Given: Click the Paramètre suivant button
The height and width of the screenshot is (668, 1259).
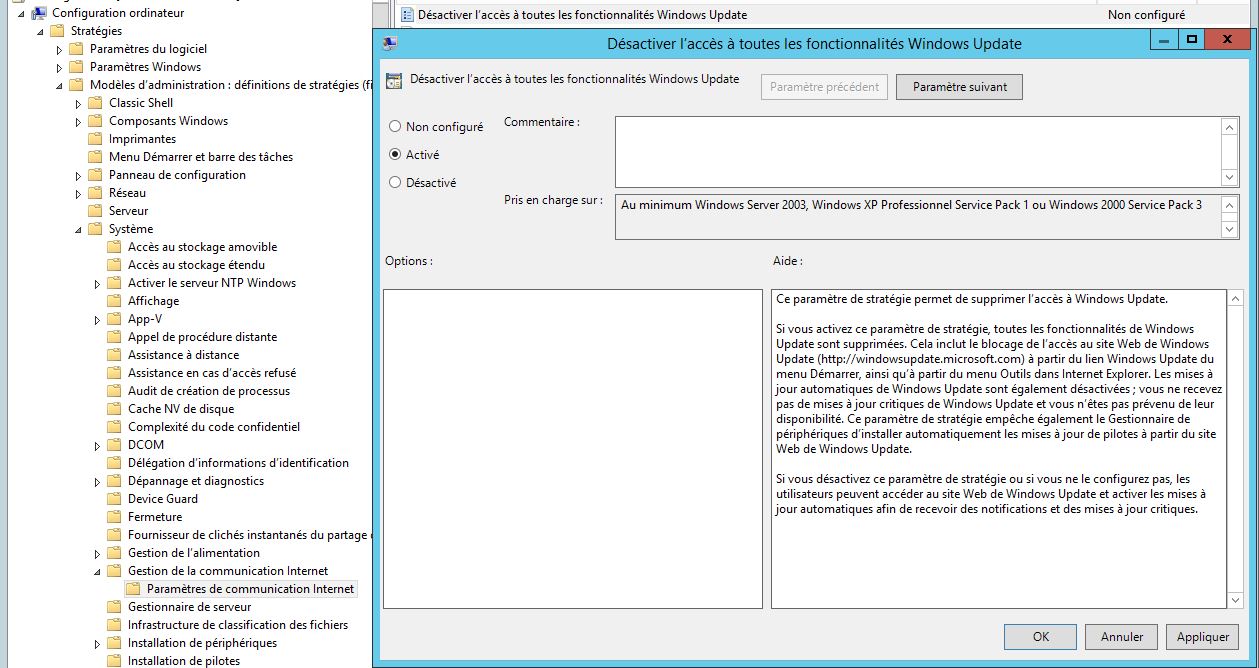Looking at the screenshot, I should (x=960, y=87).
